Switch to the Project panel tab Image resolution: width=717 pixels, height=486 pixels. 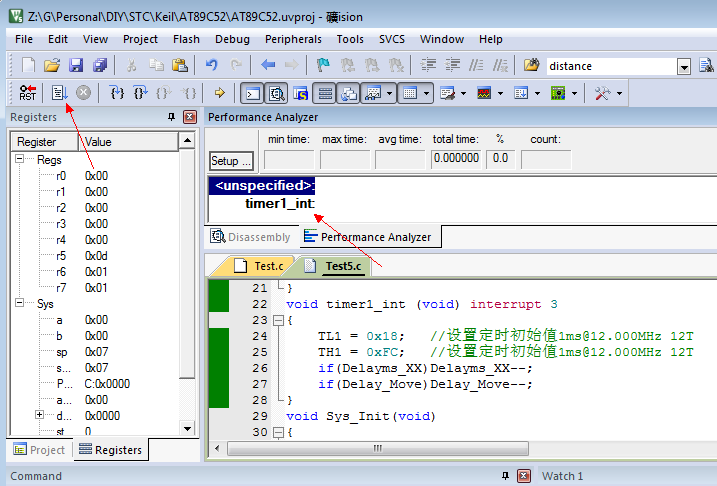39,450
